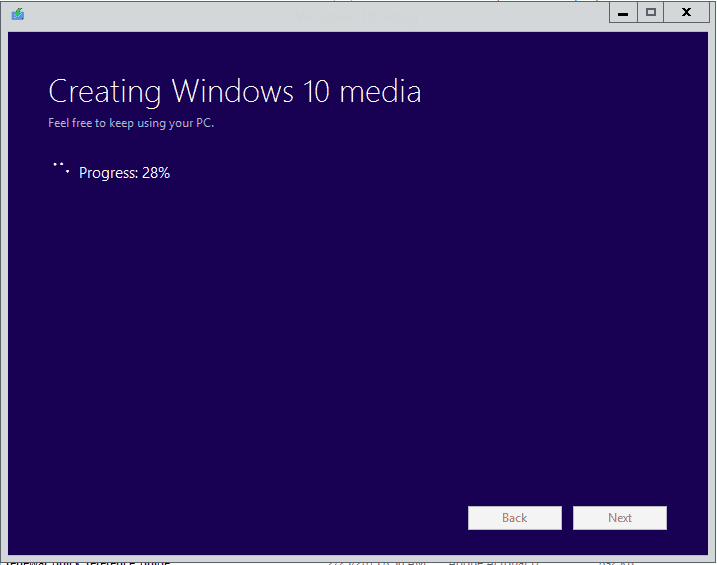
Task: Select the word "Creating" in the heading
Action: [x=105, y=92]
